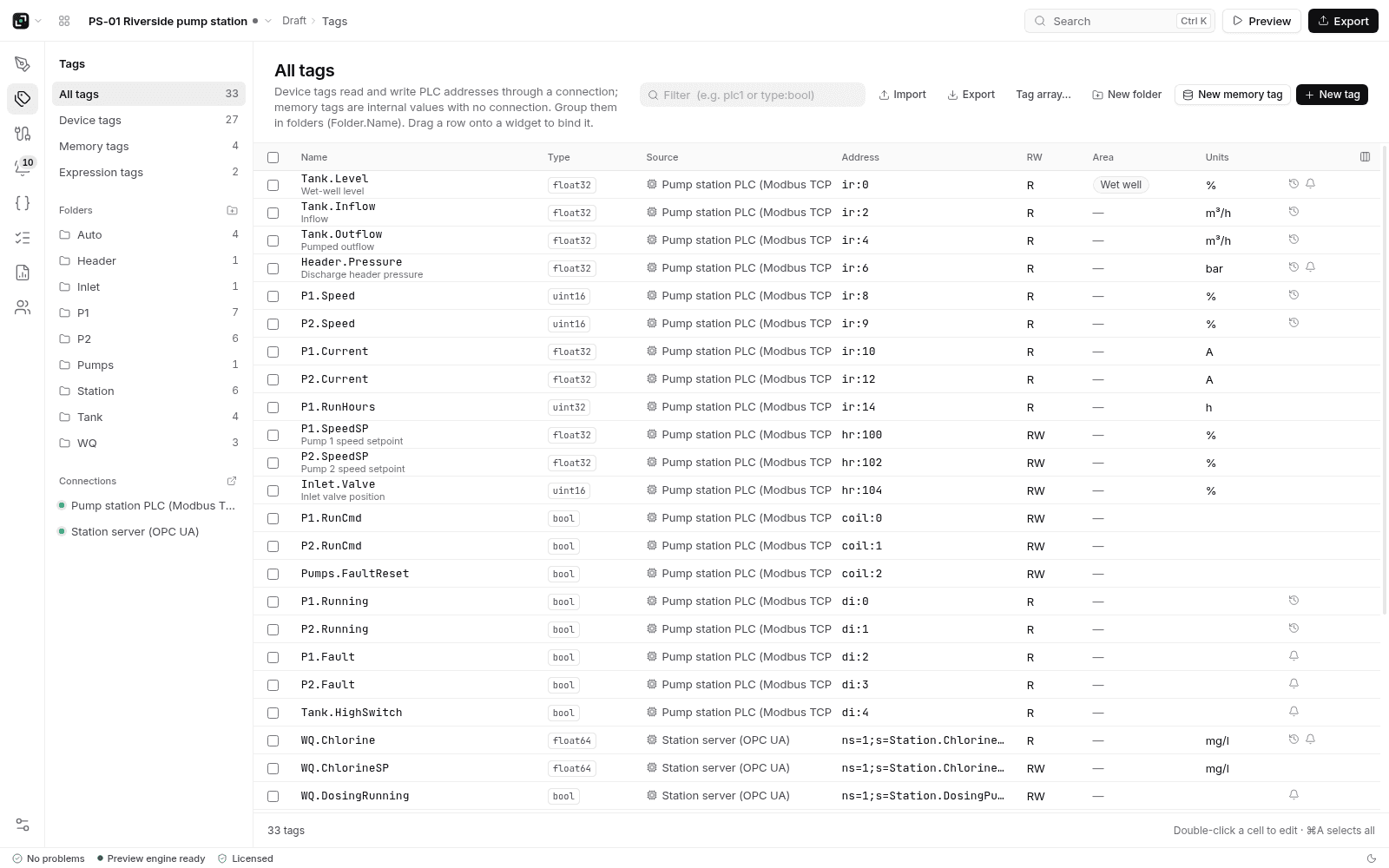Select the Station server (OPC UA) connection
Screen dimensions: 1389x868
(148, 532)
